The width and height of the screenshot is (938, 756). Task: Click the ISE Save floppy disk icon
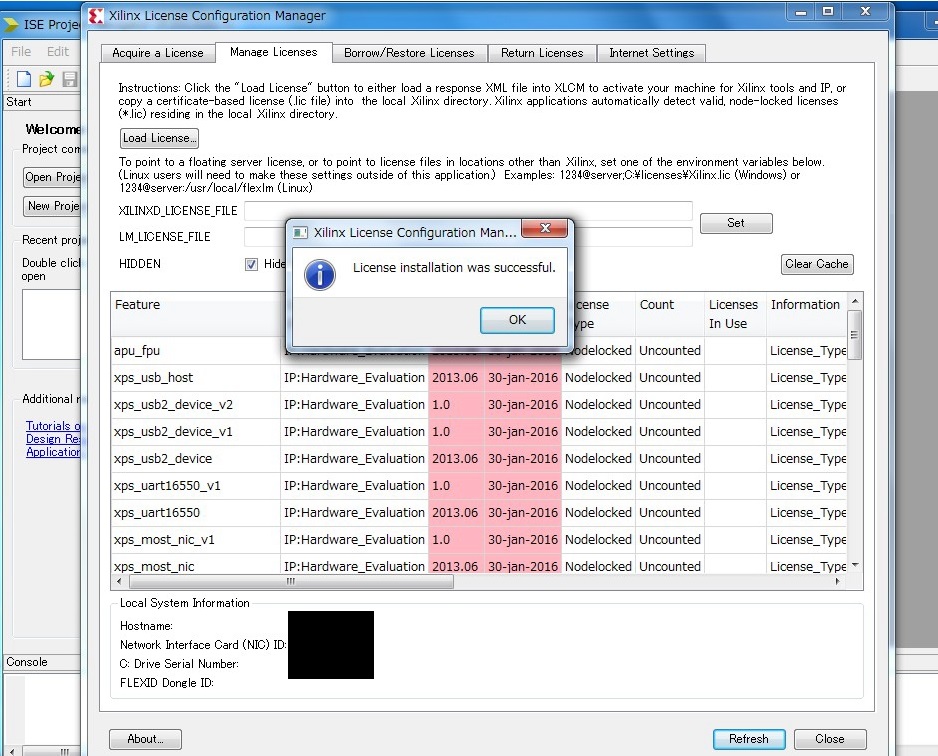(x=70, y=78)
